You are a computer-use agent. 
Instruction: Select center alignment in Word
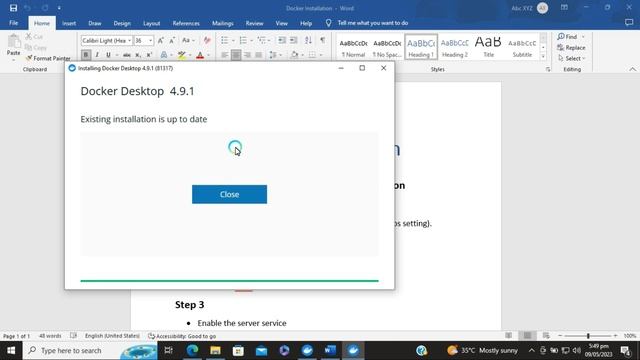pyautogui.click(x=236, y=55)
